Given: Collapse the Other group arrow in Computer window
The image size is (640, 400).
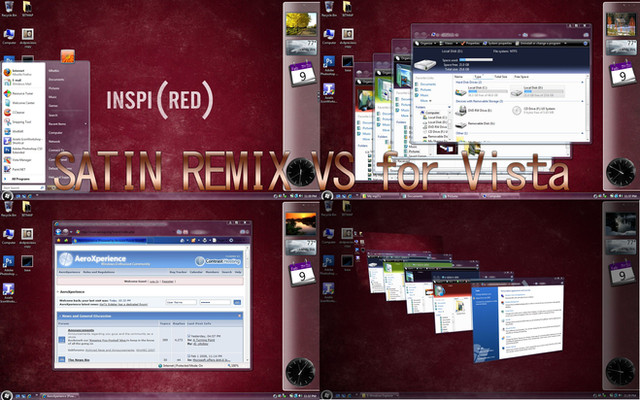Looking at the screenshot, I should click(x=582, y=133).
